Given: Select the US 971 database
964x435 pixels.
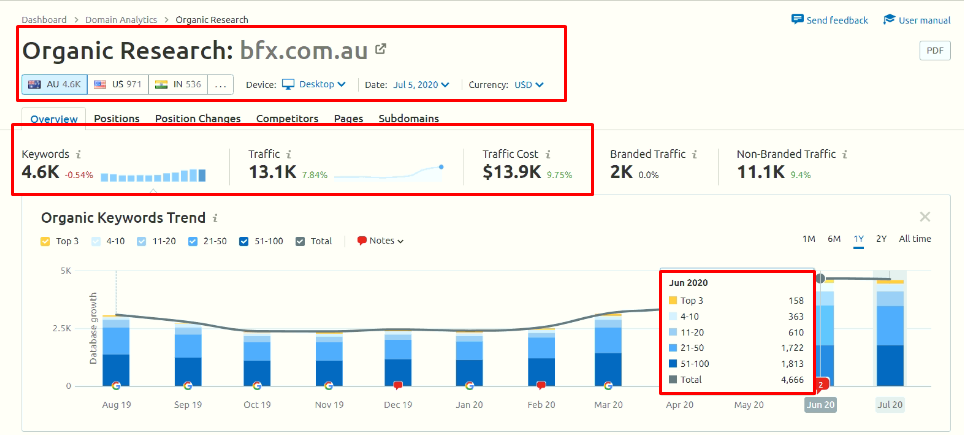Looking at the screenshot, I should click(118, 84).
